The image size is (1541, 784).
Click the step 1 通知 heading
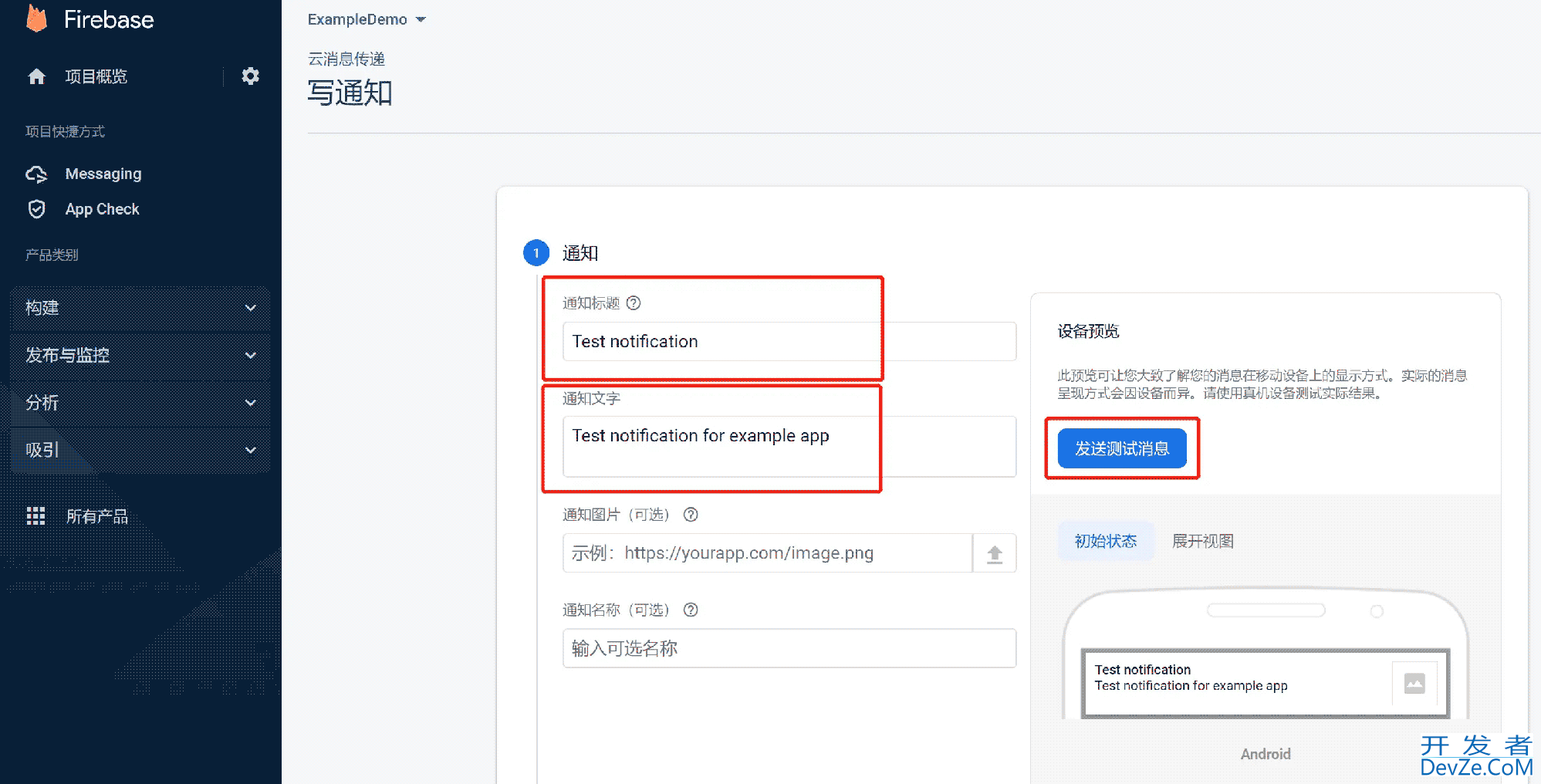click(x=580, y=253)
